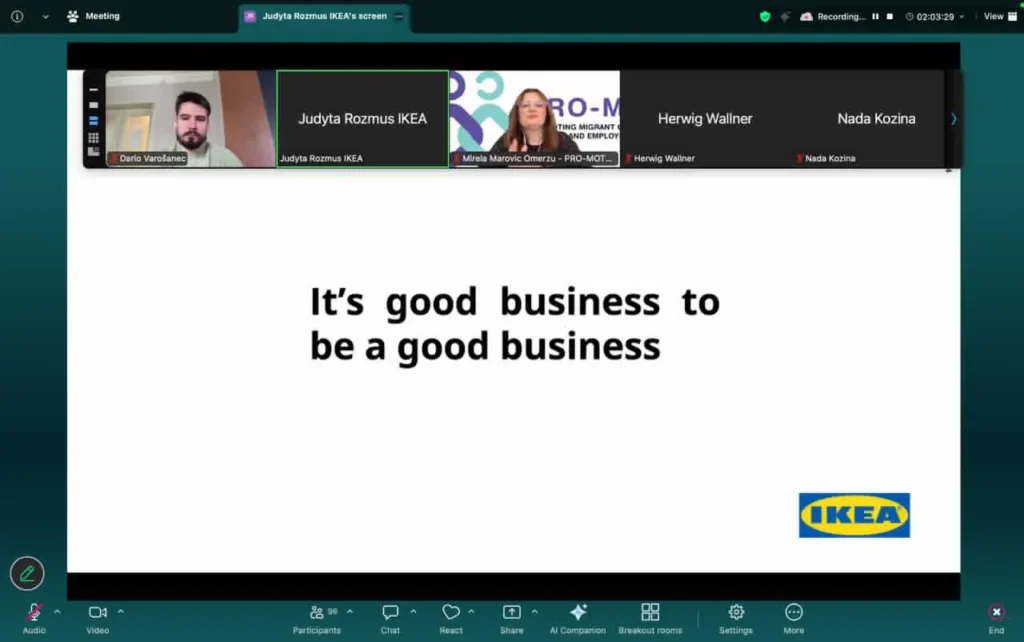Open the meeting timer dropdown arrow
The image size is (1024, 642).
coord(962,17)
